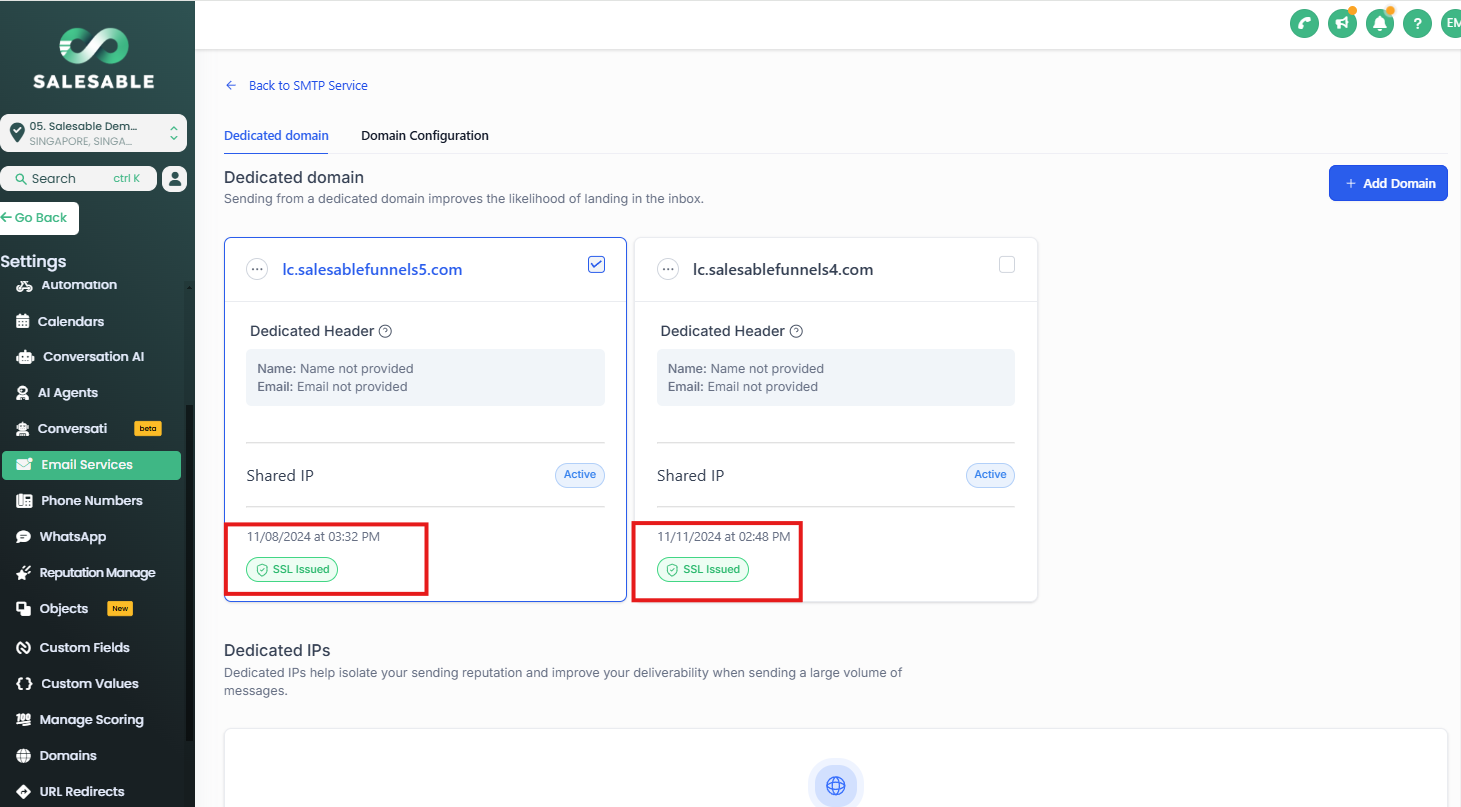Click the Objects icon in sidebar
Image resolution: width=1461 pixels, height=807 pixels.
pos(24,609)
